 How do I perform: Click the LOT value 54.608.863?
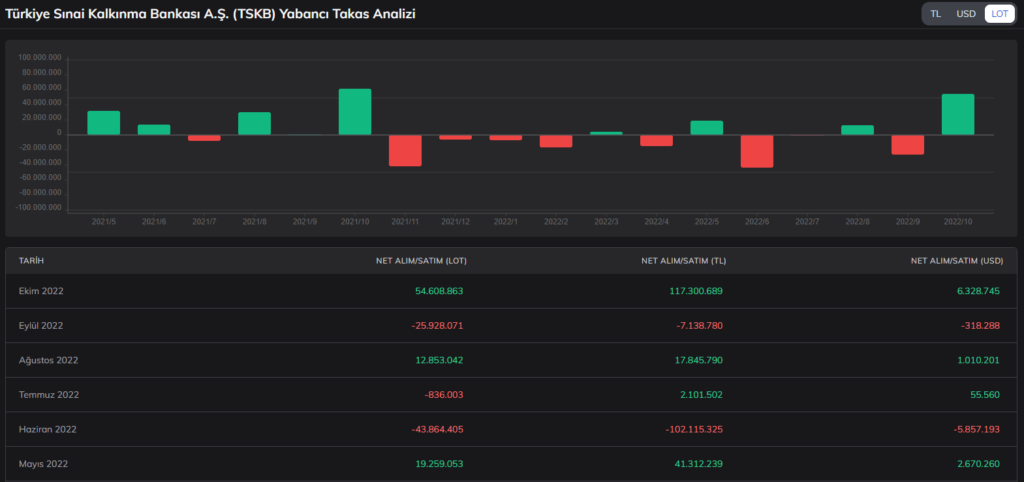click(x=439, y=291)
